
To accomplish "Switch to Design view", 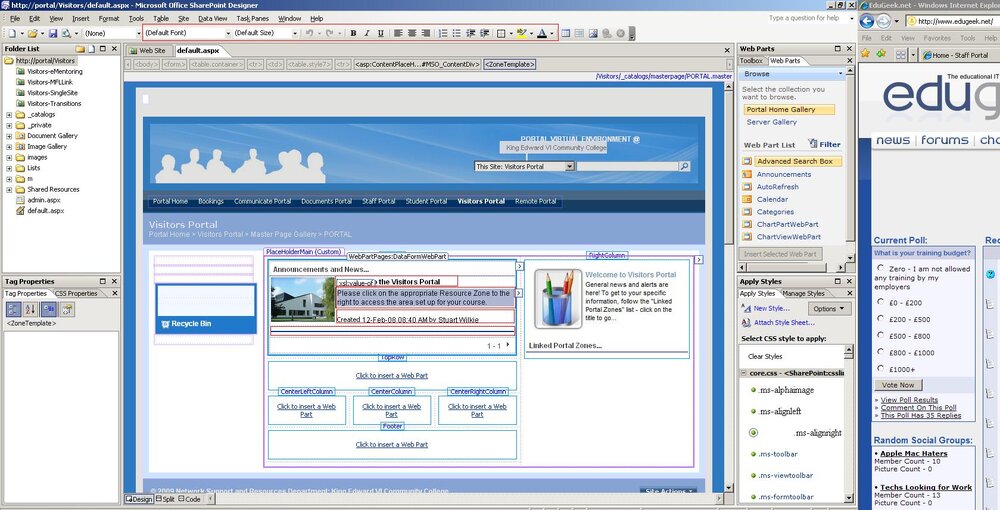I will coord(138,499).
